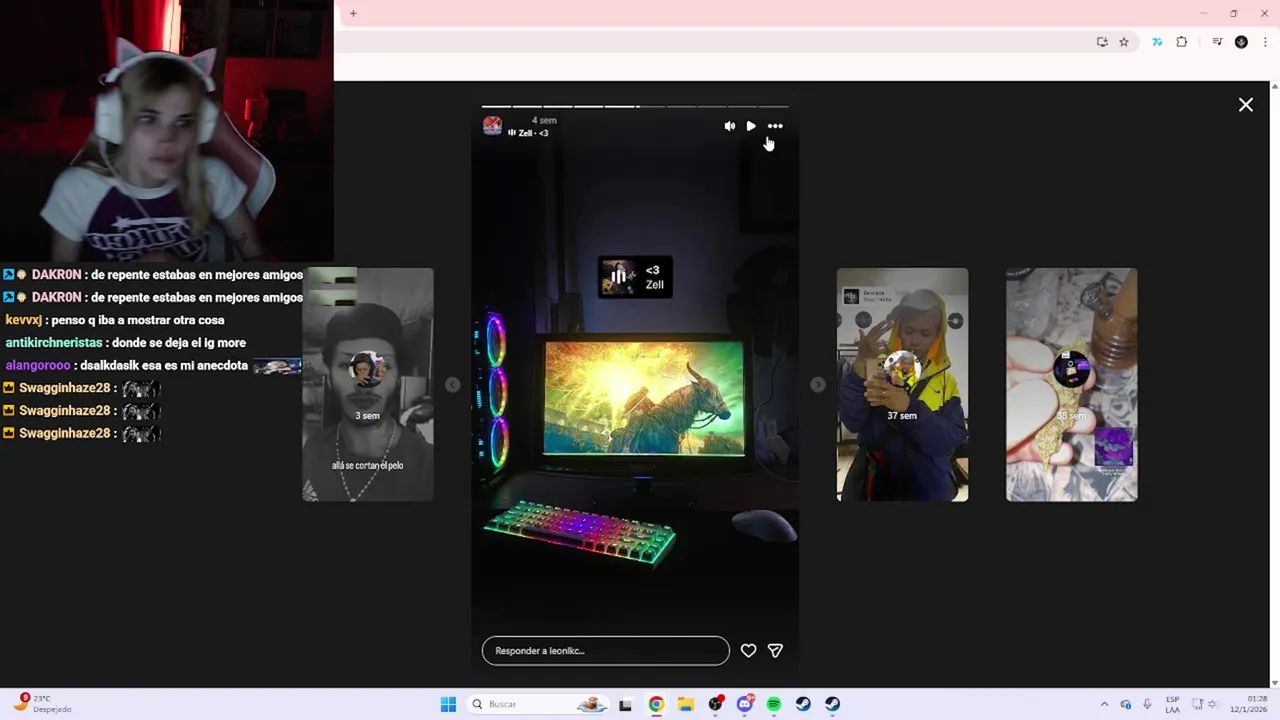Screen dimensions: 1280x720
Task: Open the Chrome extensions puzzle icon
Action: 1182,42
